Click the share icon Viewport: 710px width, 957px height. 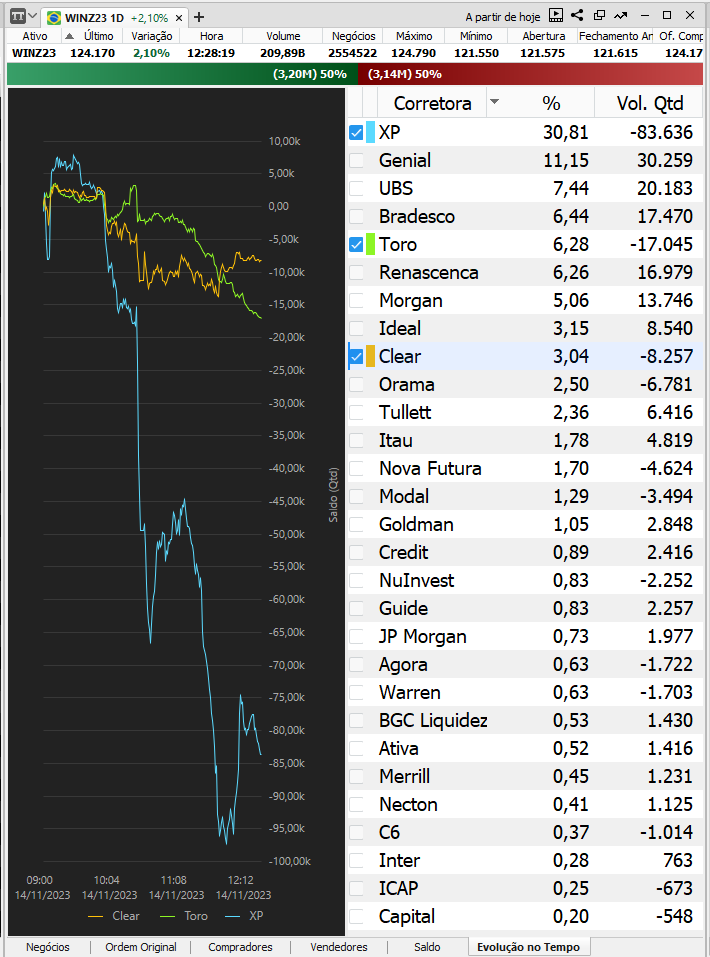pos(577,15)
